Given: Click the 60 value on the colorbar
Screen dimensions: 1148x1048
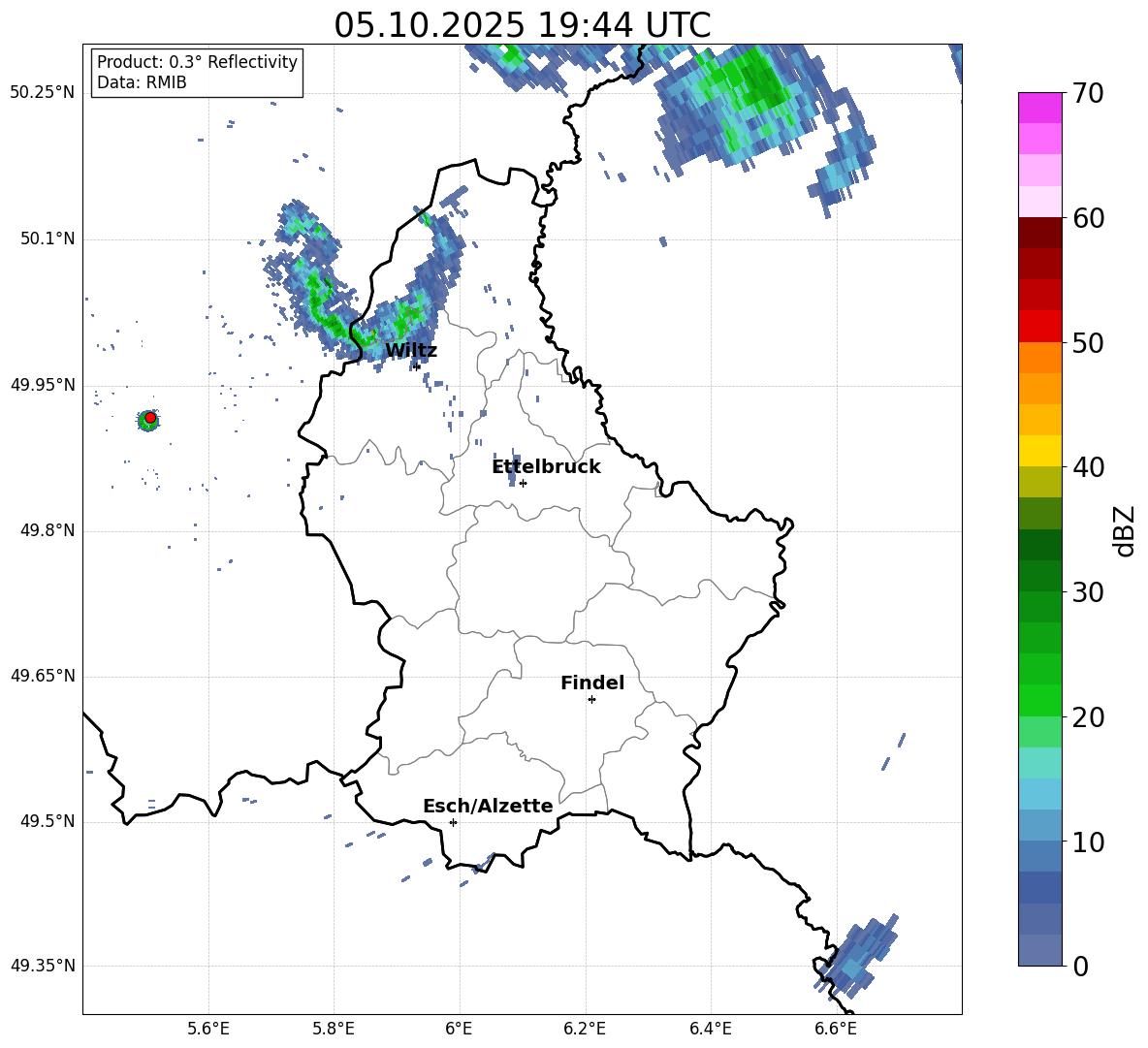Looking at the screenshot, I should (x=1088, y=218).
